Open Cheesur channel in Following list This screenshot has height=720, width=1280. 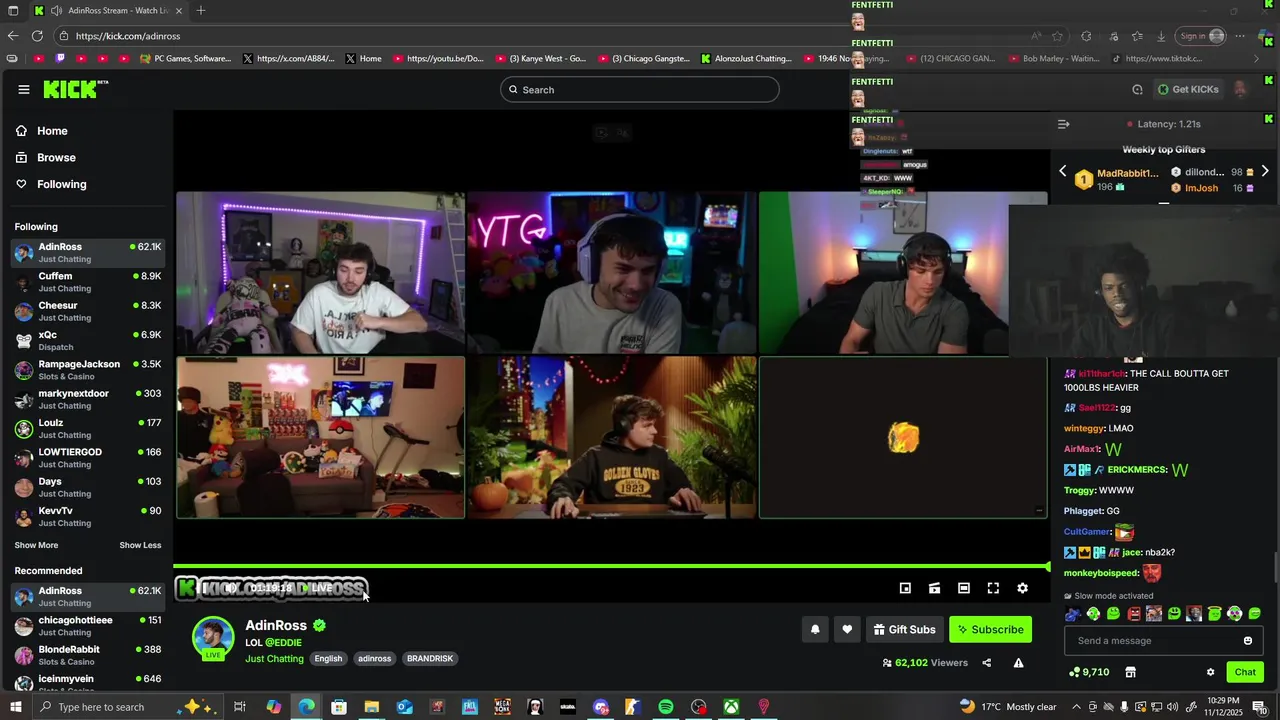tap(88, 311)
